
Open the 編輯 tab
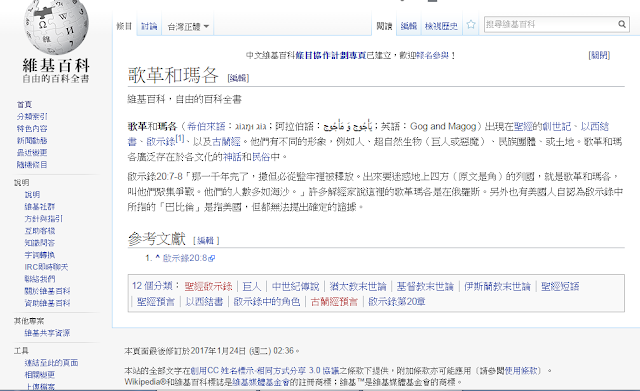(x=409, y=27)
